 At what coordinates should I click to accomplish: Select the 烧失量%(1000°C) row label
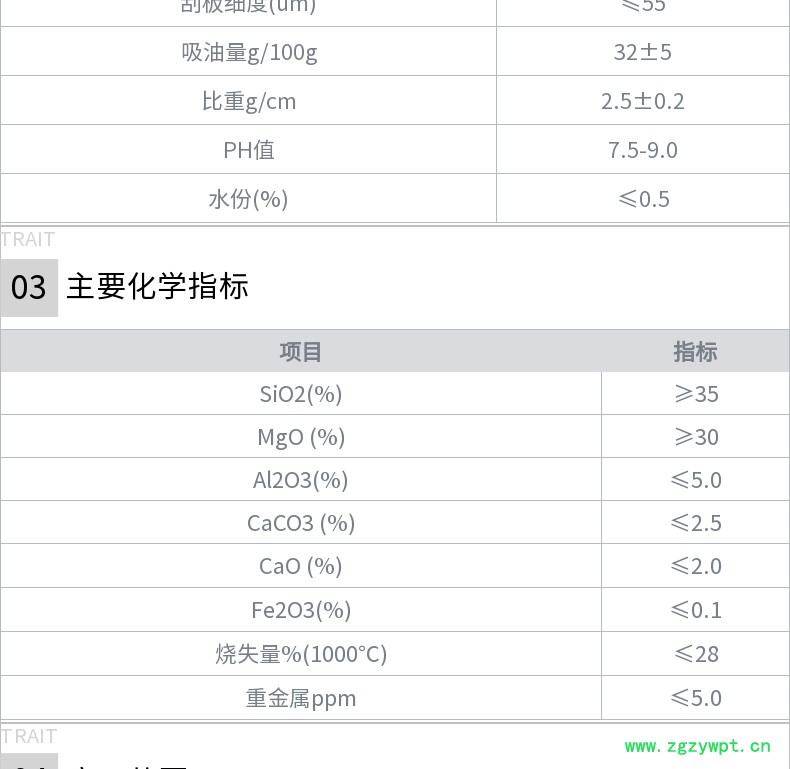pos(300,654)
